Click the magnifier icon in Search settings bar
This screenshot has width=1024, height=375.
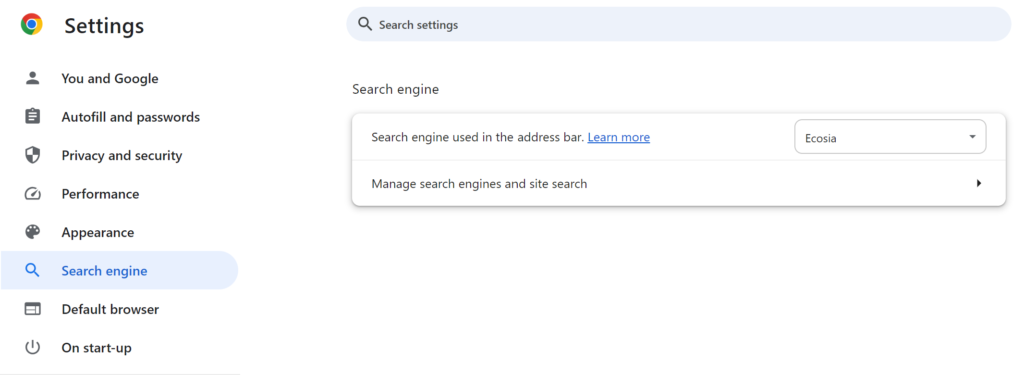point(365,24)
